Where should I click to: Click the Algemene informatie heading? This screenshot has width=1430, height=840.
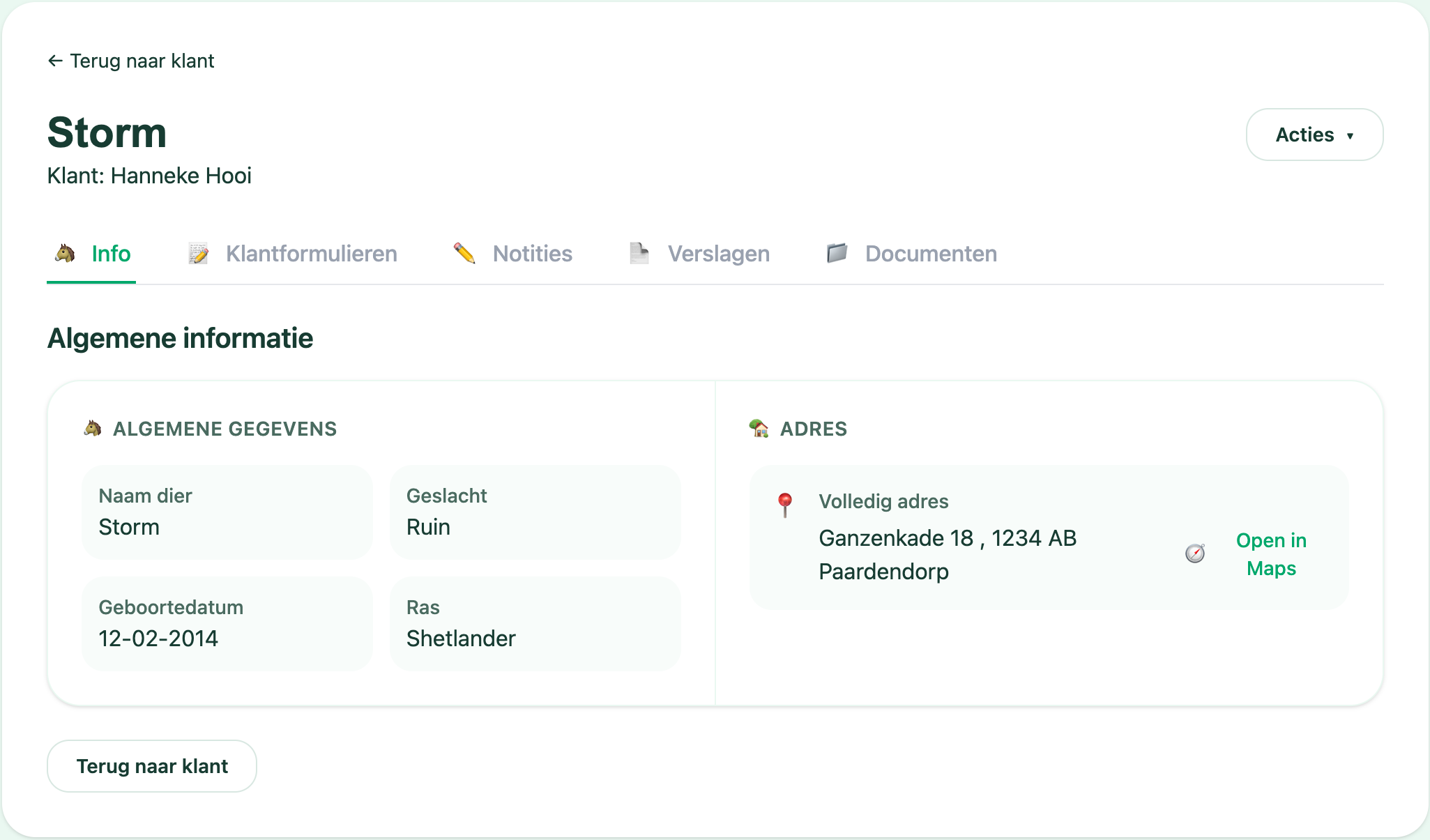pos(180,339)
